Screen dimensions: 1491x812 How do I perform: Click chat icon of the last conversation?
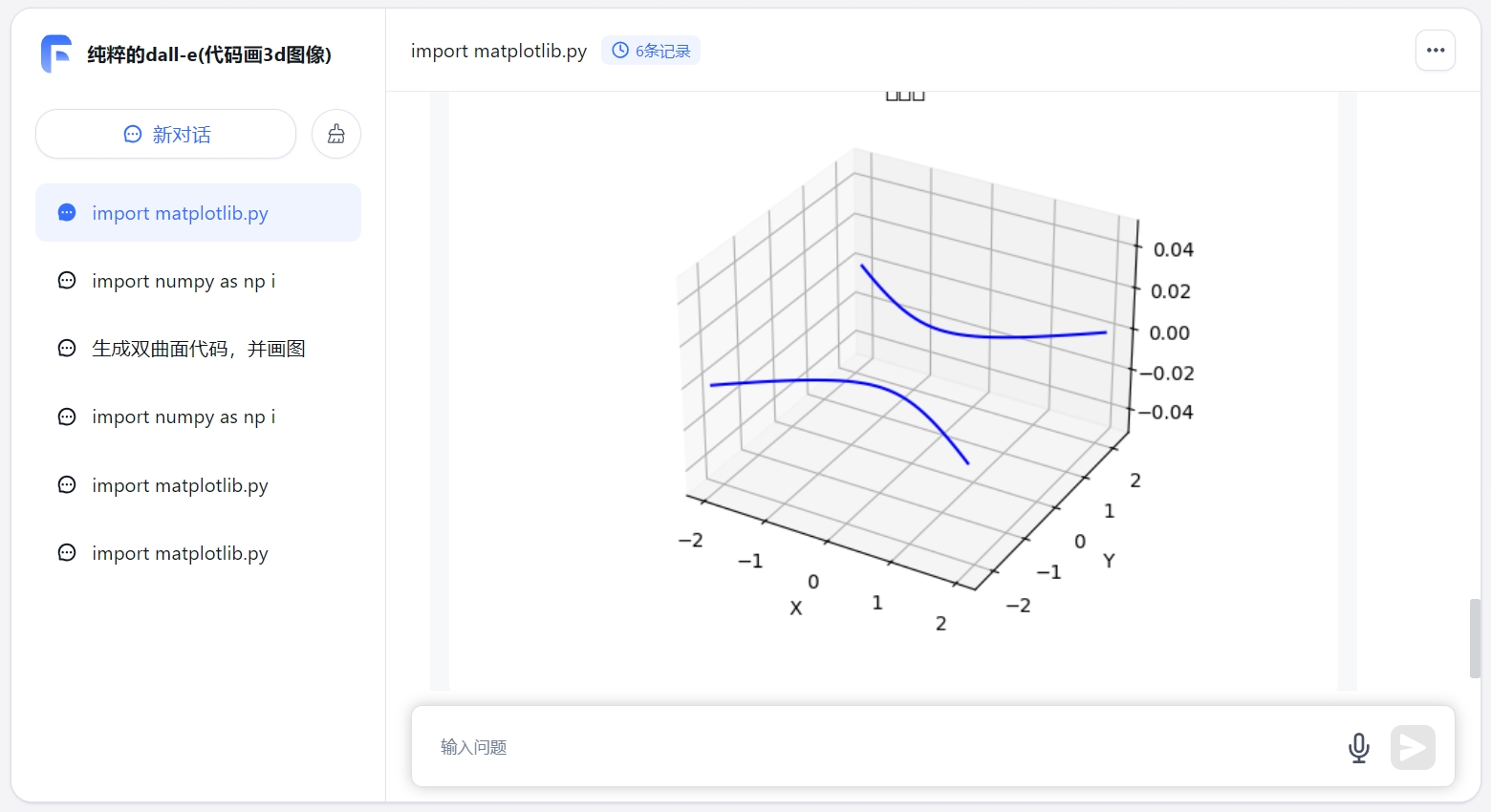coord(67,553)
